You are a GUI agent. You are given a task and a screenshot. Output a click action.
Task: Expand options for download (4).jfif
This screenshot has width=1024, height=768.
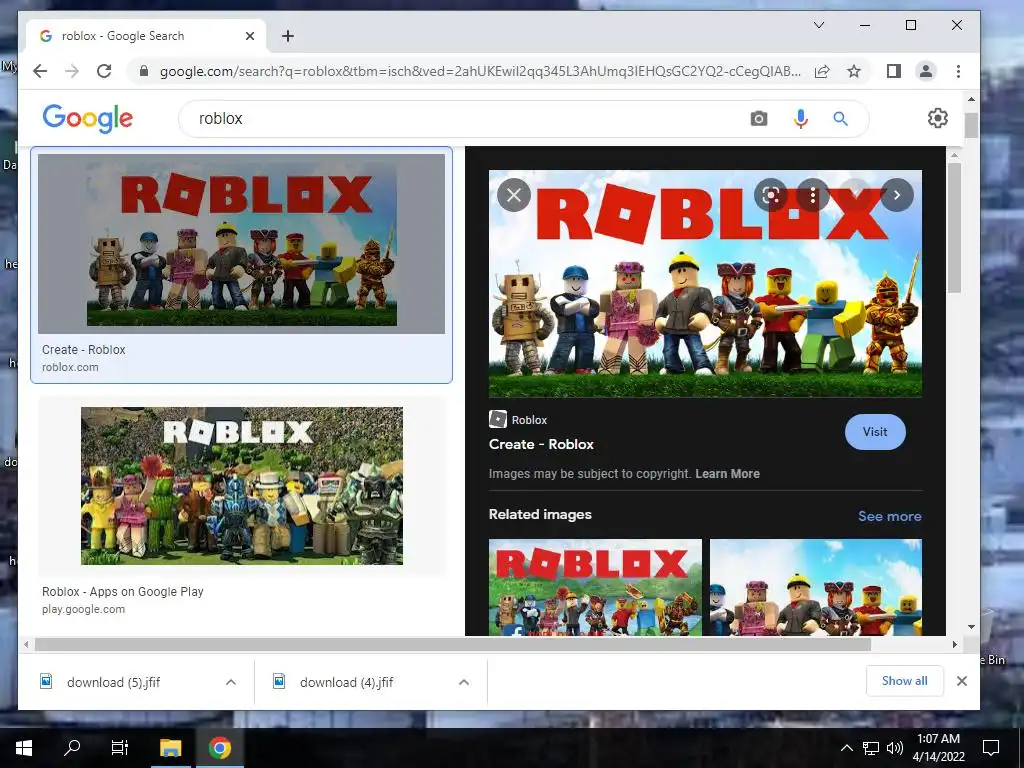[464, 682]
